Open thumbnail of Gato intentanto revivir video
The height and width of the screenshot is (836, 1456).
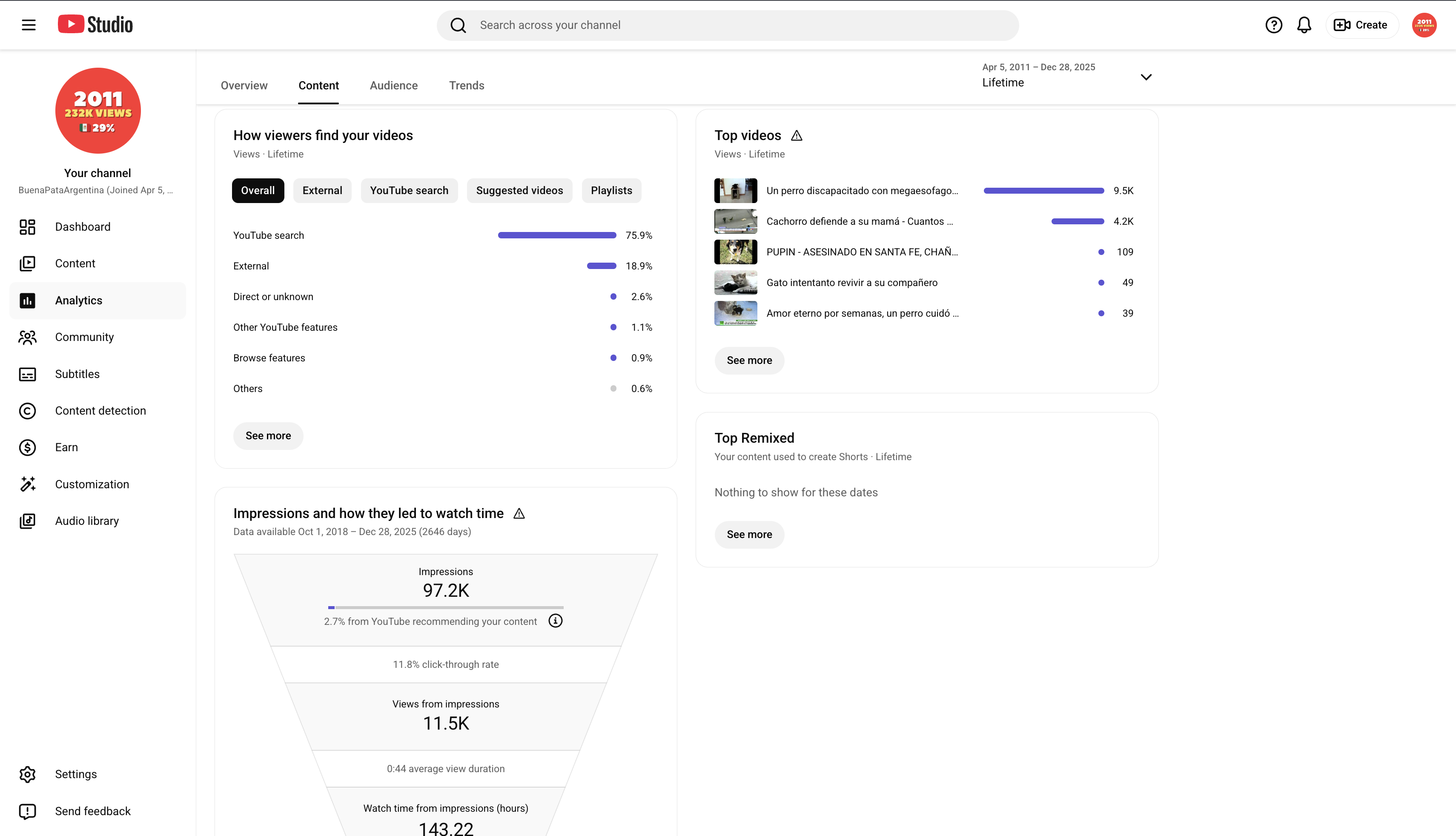click(736, 283)
